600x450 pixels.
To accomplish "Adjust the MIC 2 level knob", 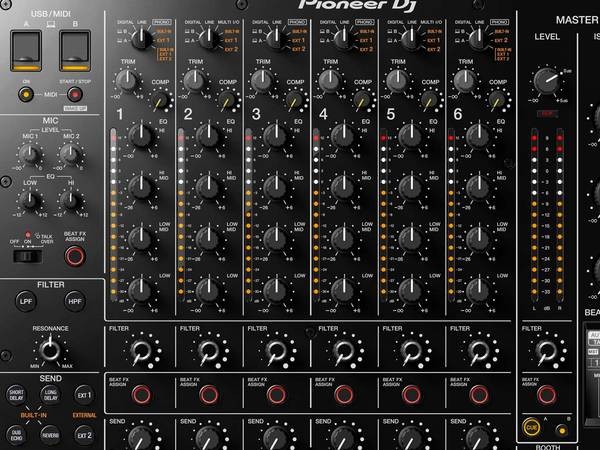I will tap(70, 153).
